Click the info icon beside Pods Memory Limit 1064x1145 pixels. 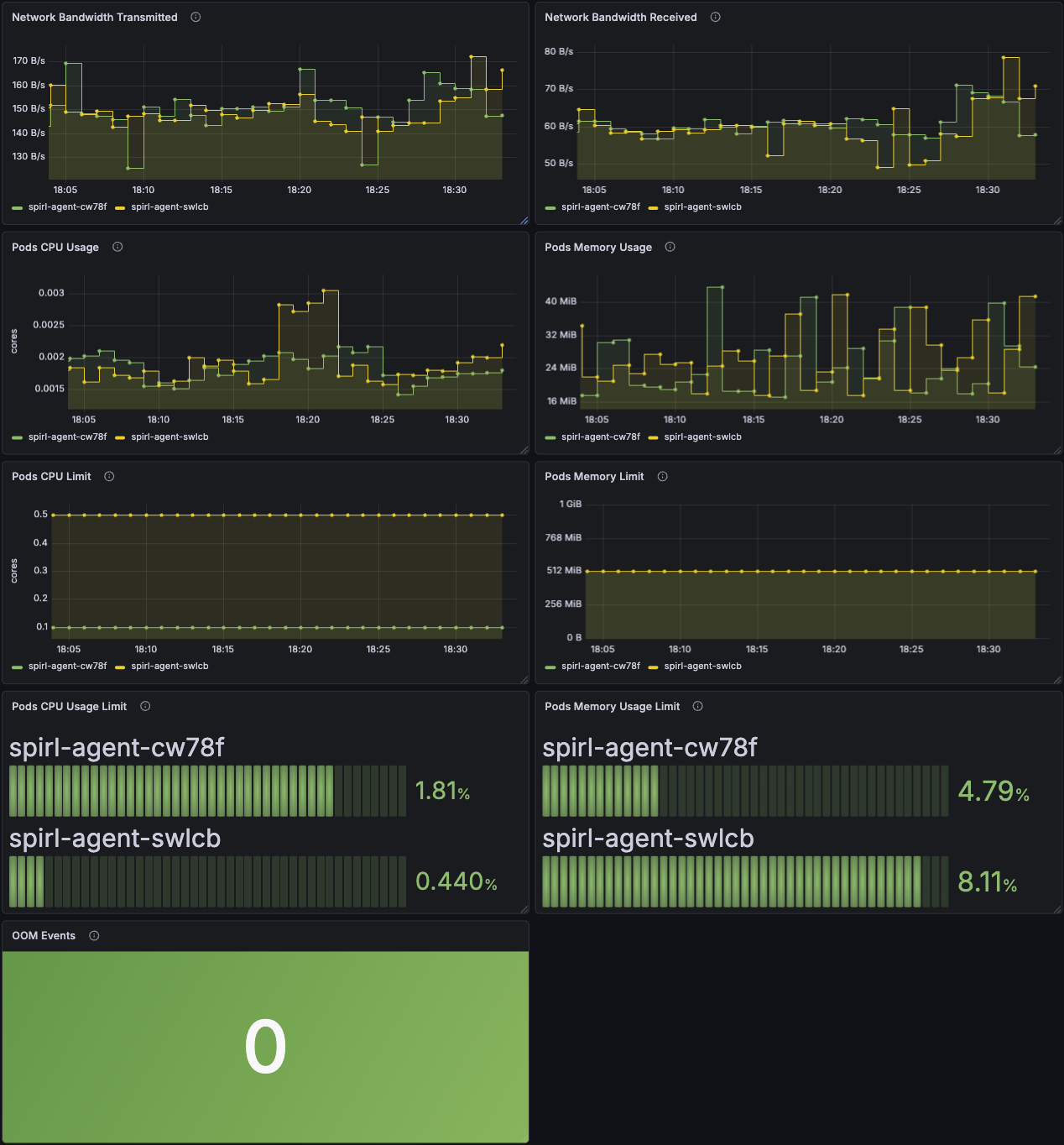662,476
